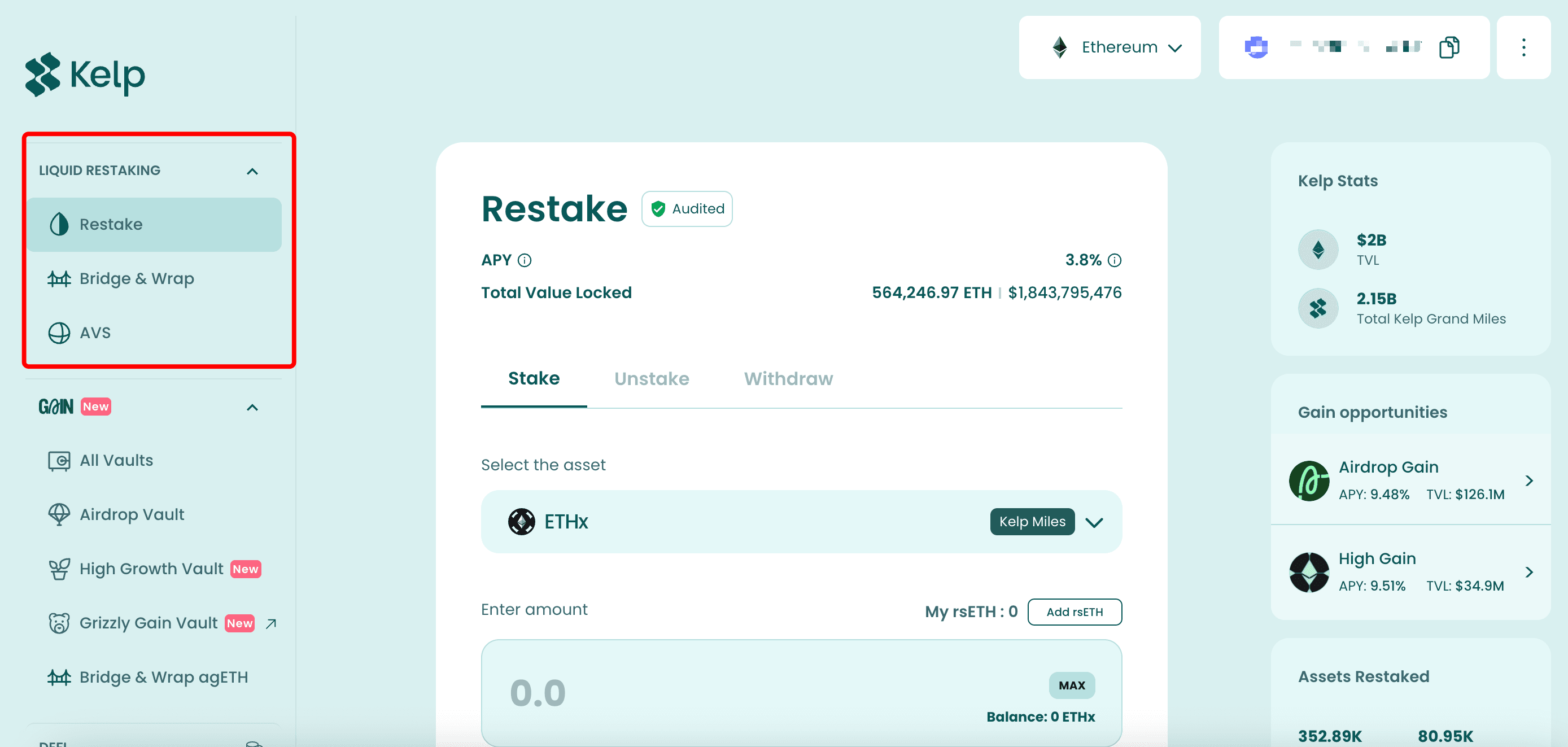The image size is (1568, 747).
Task: Click the 'New' badge beside High Growth Vault
Action: pos(245,569)
